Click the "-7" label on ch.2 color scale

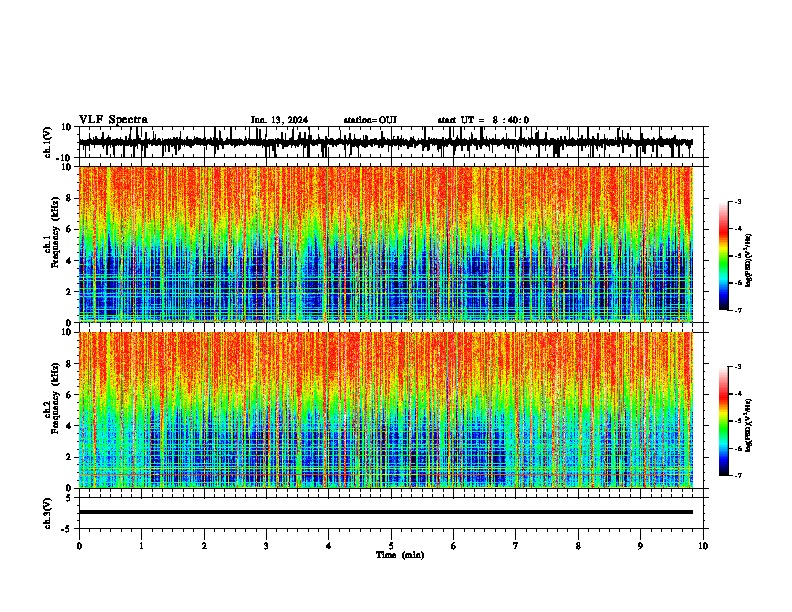coord(738,475)
